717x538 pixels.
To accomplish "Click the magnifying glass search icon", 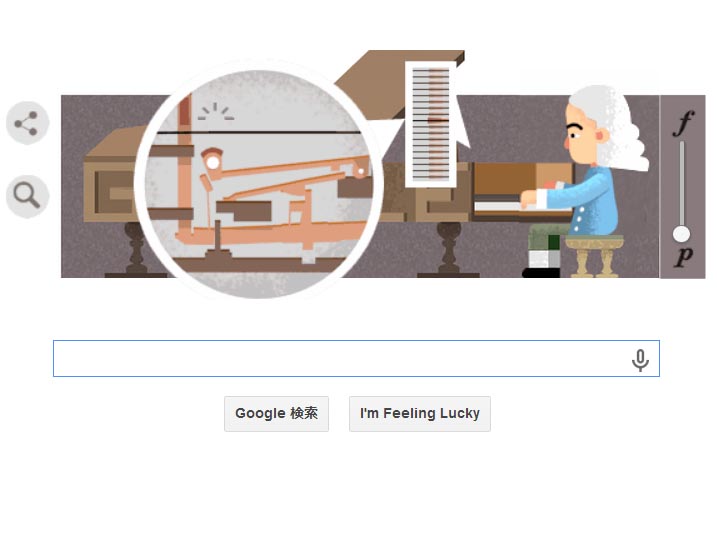I will [x=27, y=196].
